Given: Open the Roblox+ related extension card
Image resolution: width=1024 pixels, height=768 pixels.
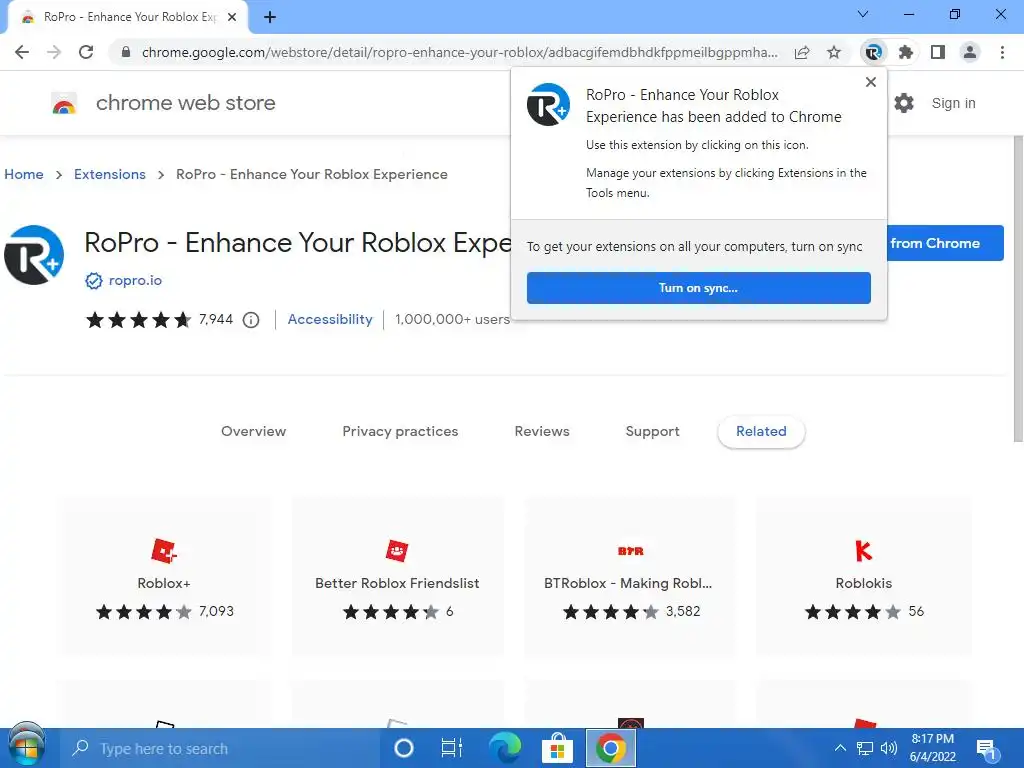Looking at the screenshot, I should tap(164, 576).
